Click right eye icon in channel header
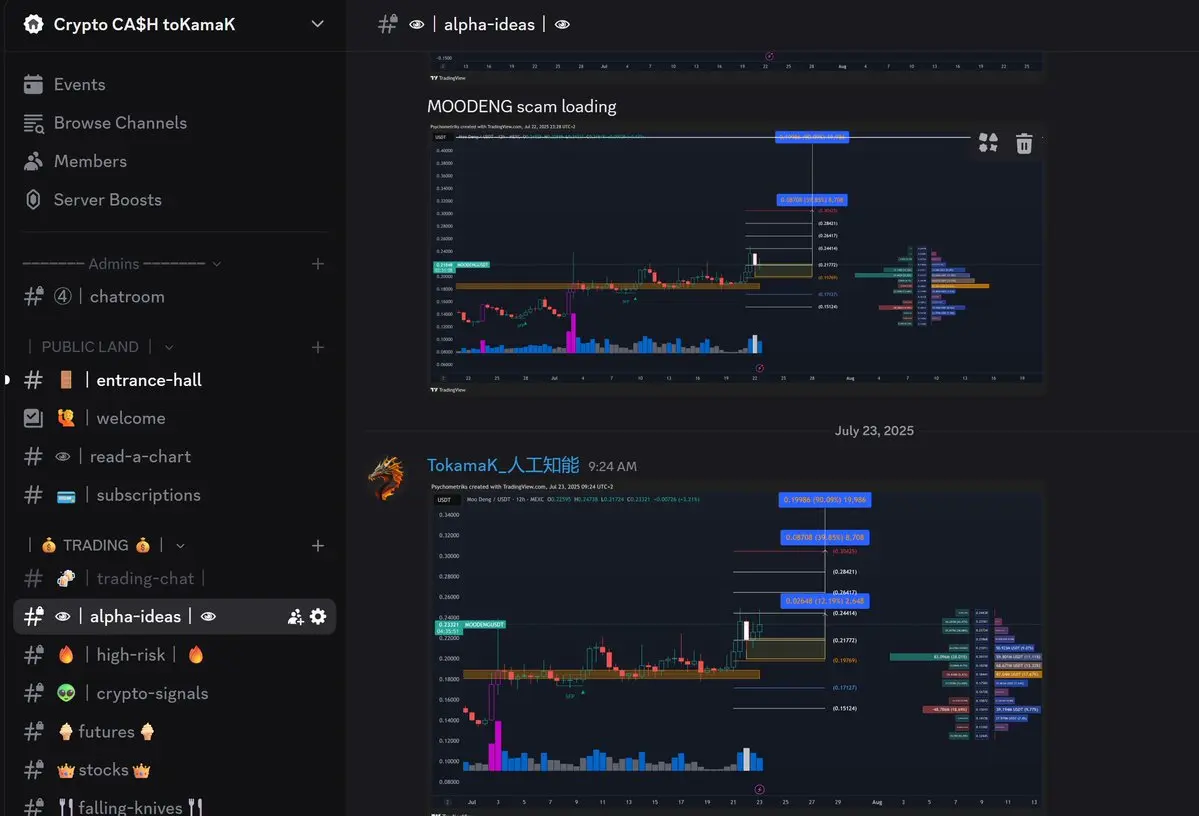 562,24
